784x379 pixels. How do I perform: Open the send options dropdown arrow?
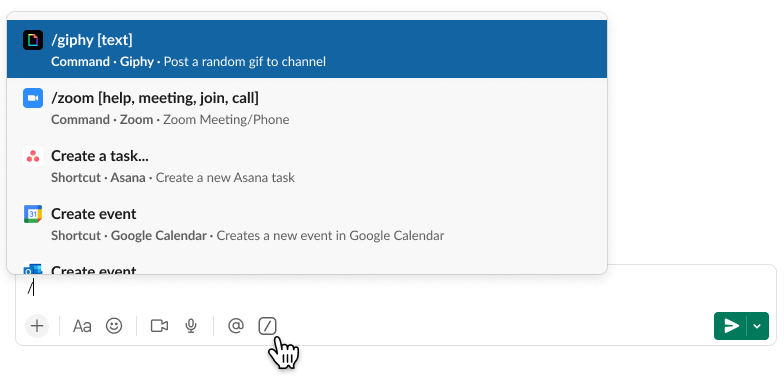click(x=758, y=326)
